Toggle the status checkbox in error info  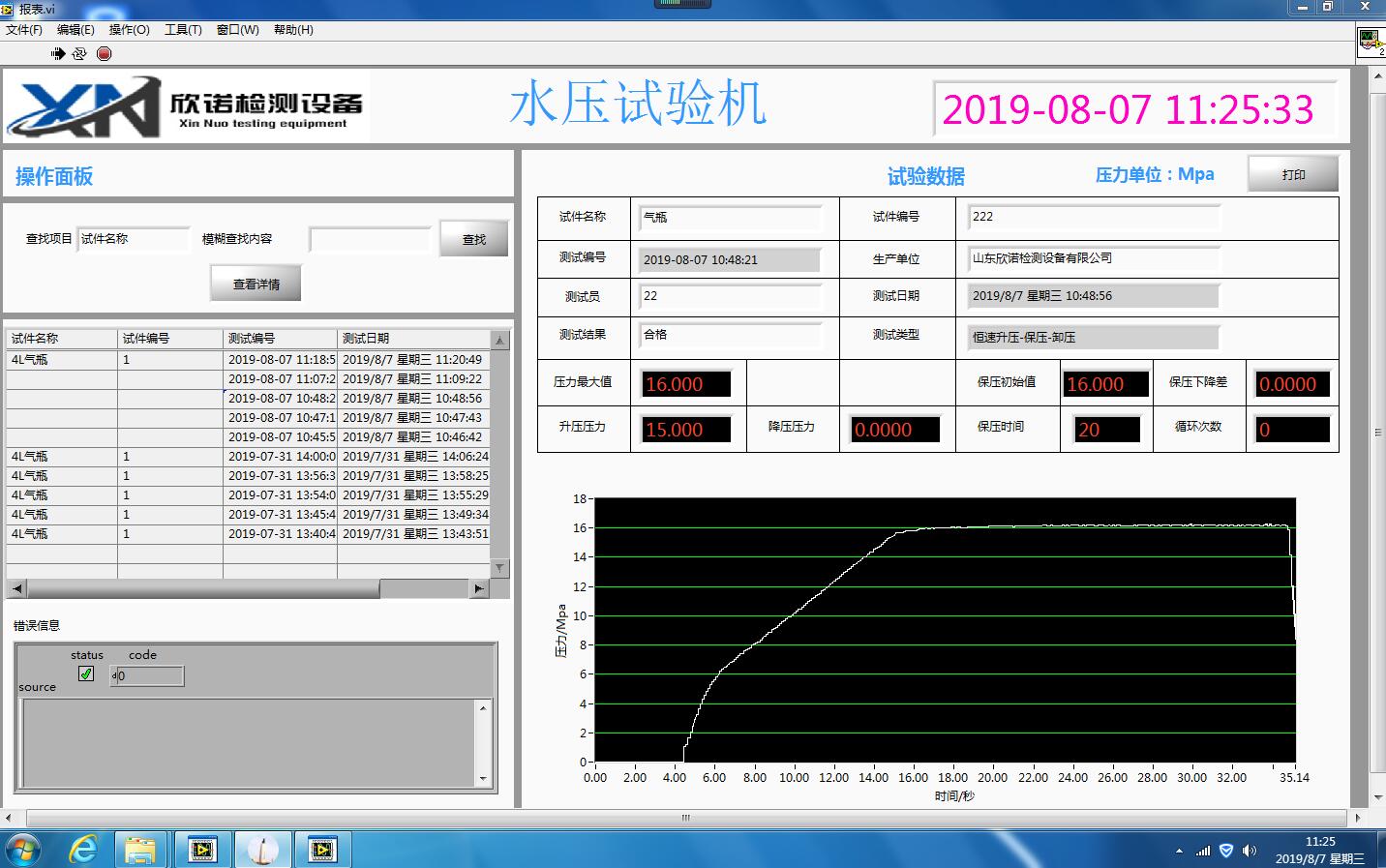[86, 674]
